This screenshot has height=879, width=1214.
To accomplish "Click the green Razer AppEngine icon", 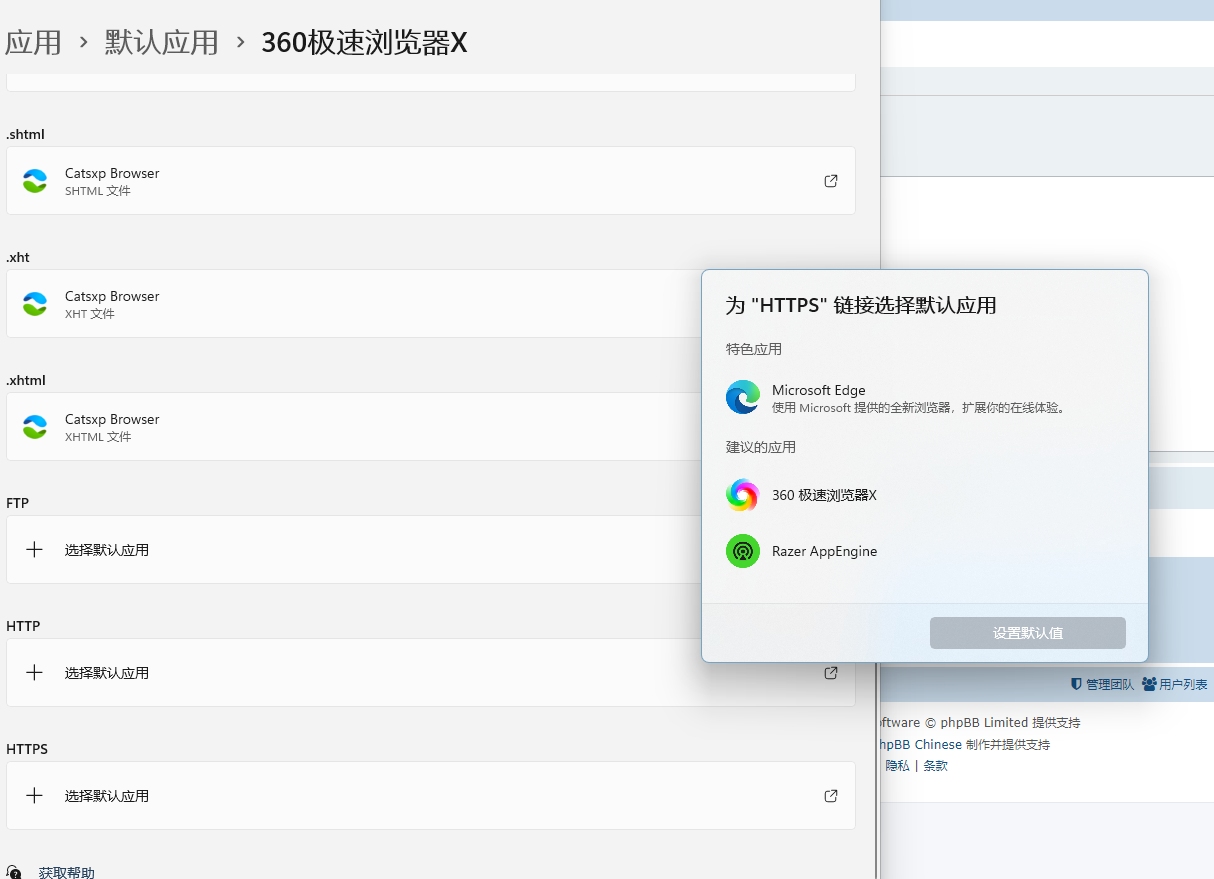I will point(743,550).
